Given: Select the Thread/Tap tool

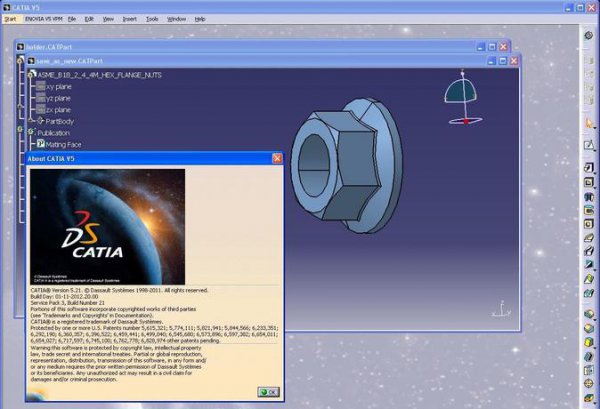Looking at the screenshot, I should 589,383.
